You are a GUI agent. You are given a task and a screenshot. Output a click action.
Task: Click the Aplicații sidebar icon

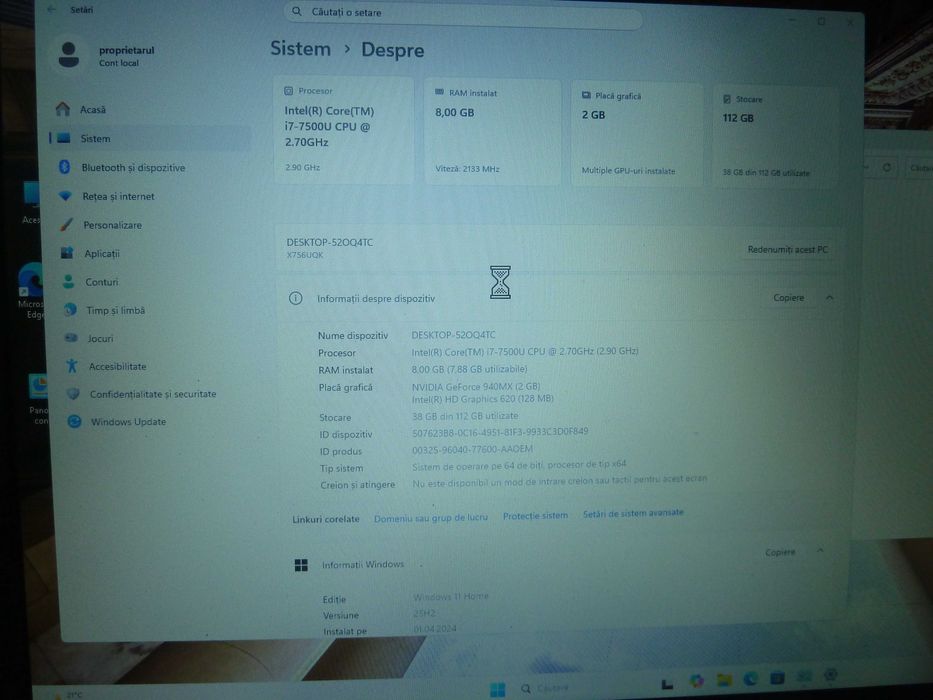click(67, 253)
